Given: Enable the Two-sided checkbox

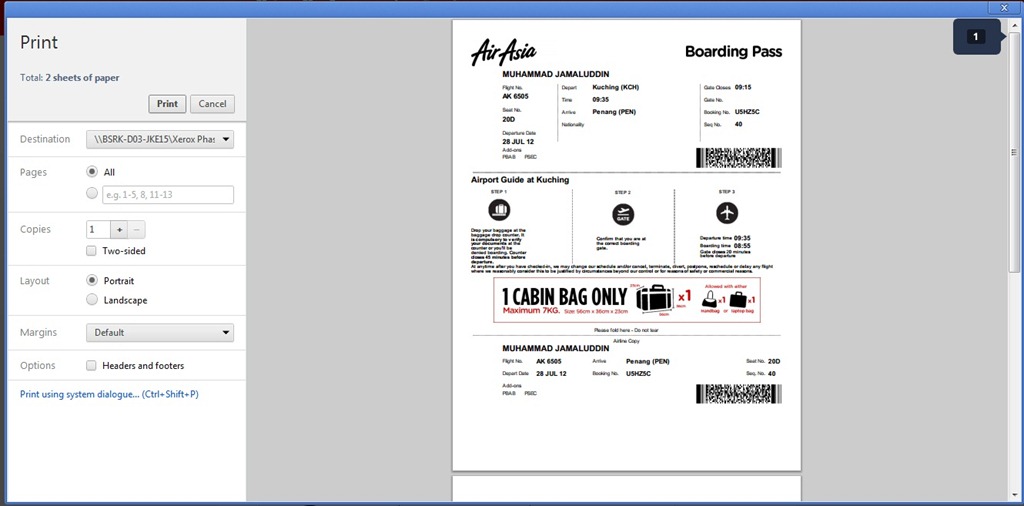Looking at the screenshot, I should [x=91, y=251].
